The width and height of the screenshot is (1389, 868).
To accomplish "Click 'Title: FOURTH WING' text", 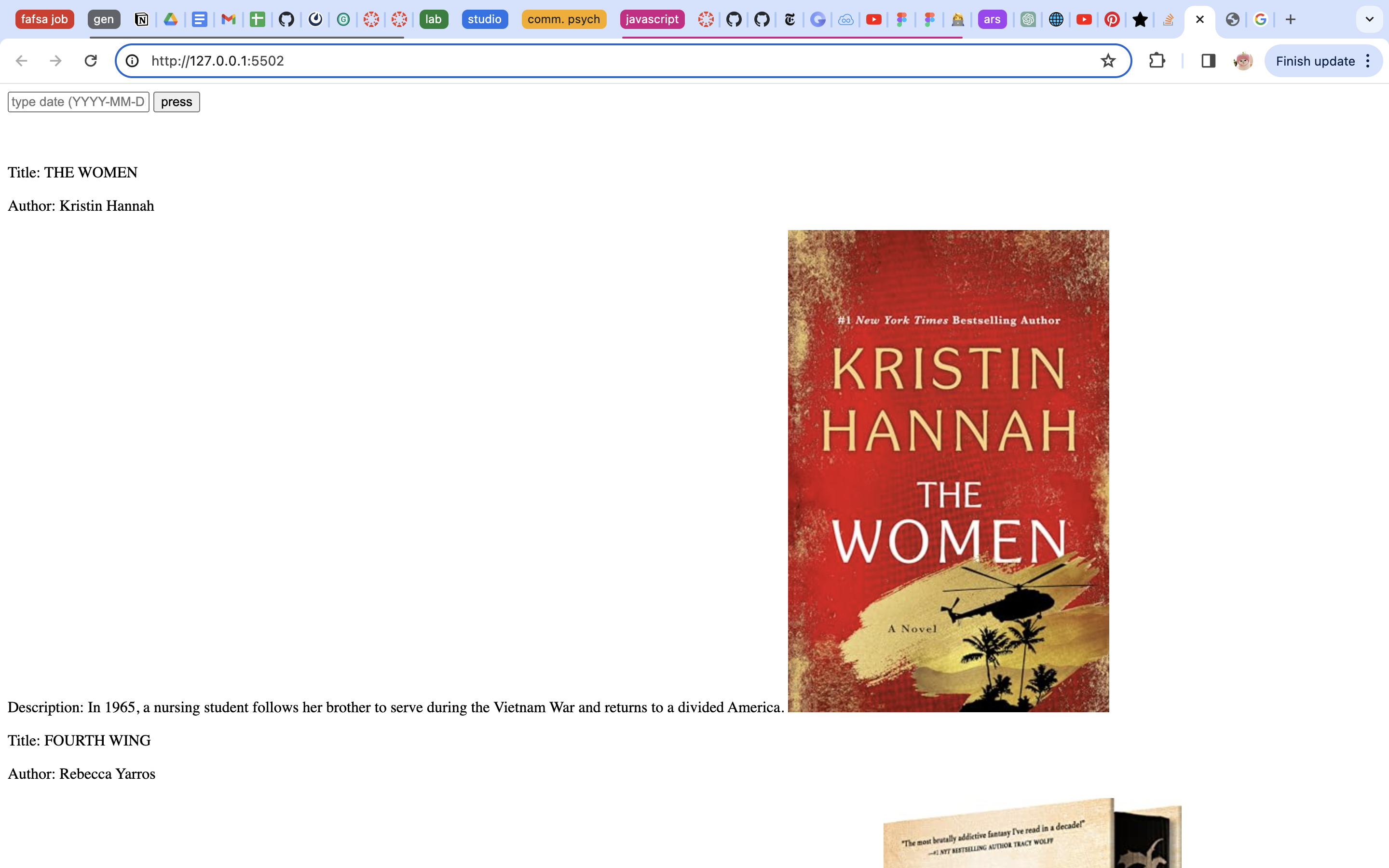I will (x=79, y=741).
